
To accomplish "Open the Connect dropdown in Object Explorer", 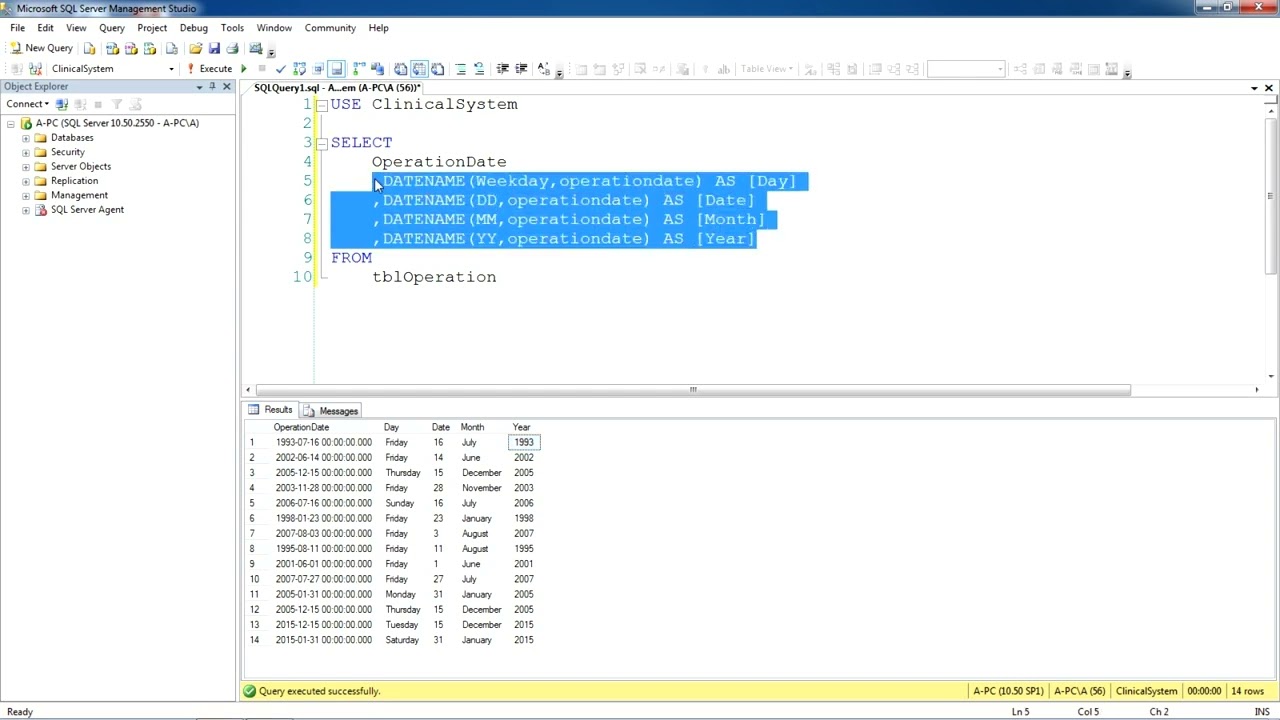I will coord(27,104).
